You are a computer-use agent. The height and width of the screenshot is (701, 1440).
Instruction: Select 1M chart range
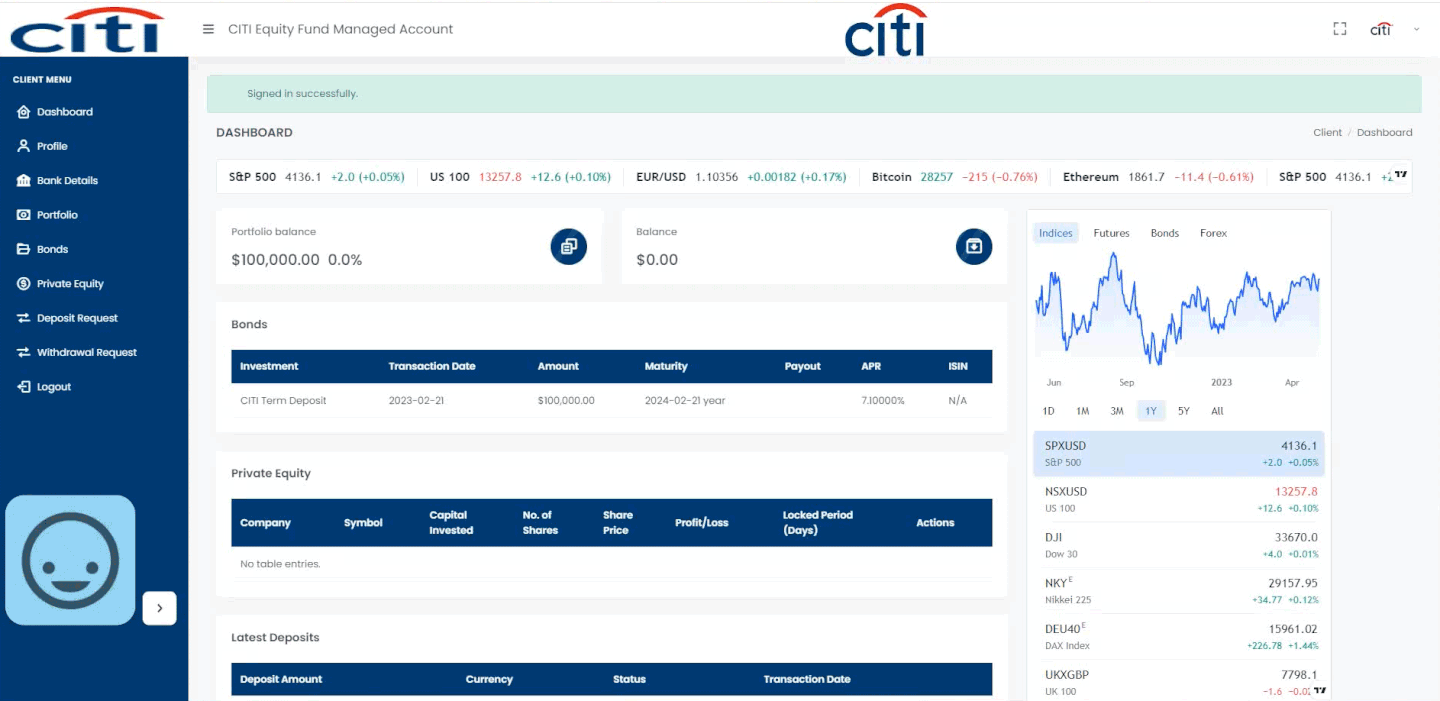coord(1082,411)
